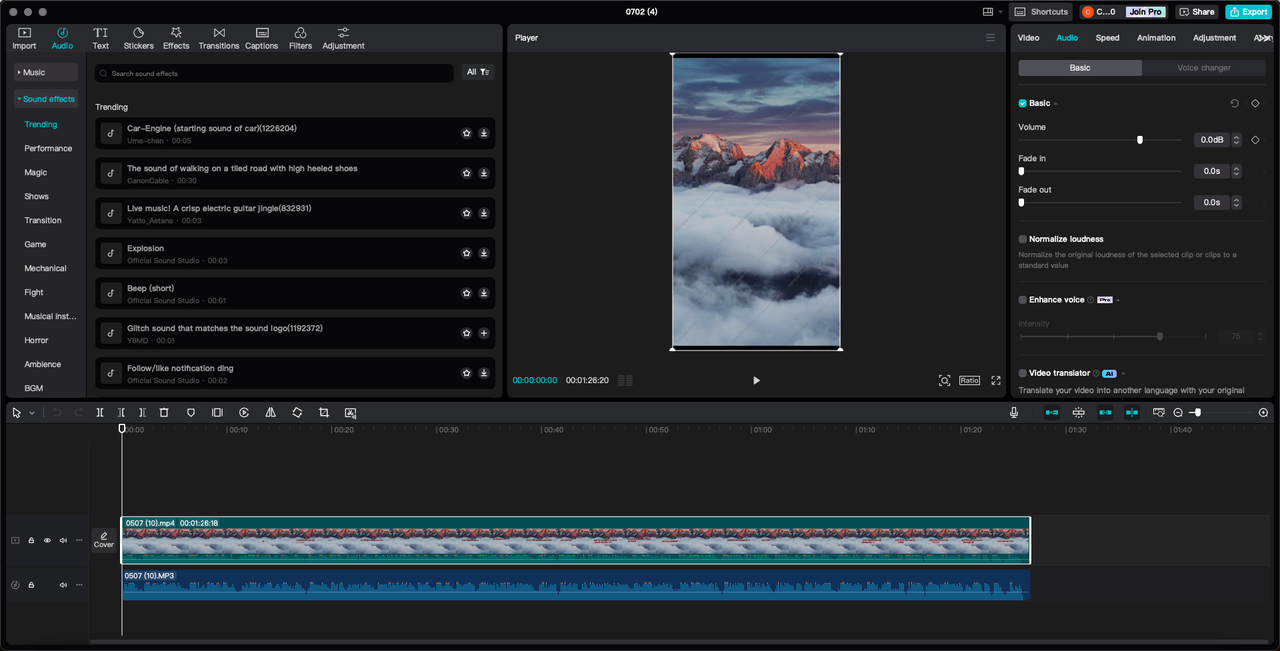This screenshot has width=1280, height=651.
Task: Click the preview axis icon
Action: pos(1132,412)
